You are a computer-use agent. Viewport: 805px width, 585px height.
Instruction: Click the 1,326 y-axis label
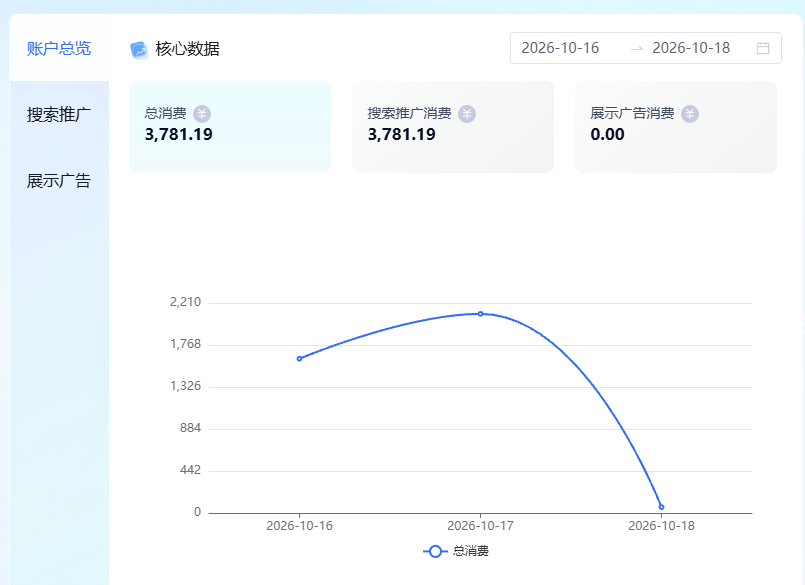pos(185,386)
